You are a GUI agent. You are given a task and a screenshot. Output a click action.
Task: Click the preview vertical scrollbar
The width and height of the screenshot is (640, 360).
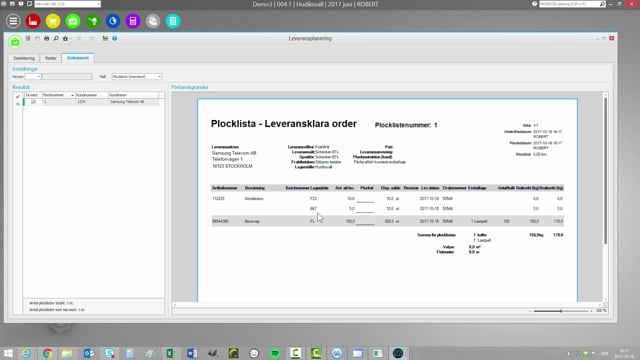pos(605,171)
